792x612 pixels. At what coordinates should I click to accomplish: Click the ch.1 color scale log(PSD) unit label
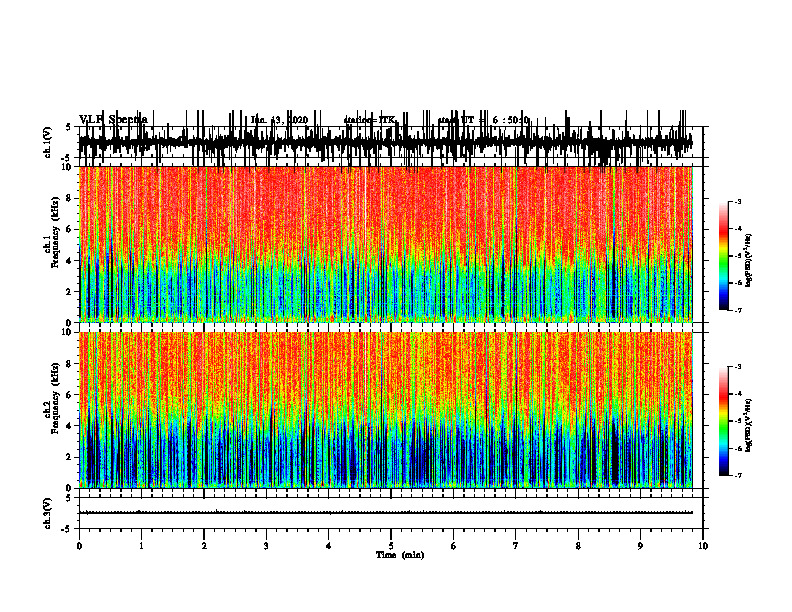[748, 261]
